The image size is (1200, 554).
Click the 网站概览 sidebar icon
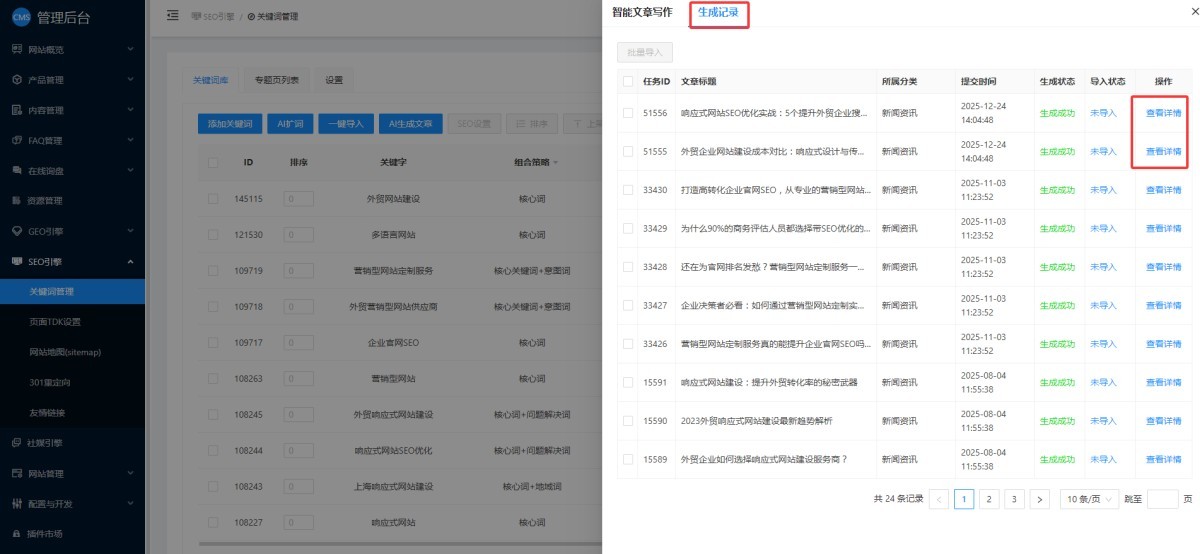[17, 49]
